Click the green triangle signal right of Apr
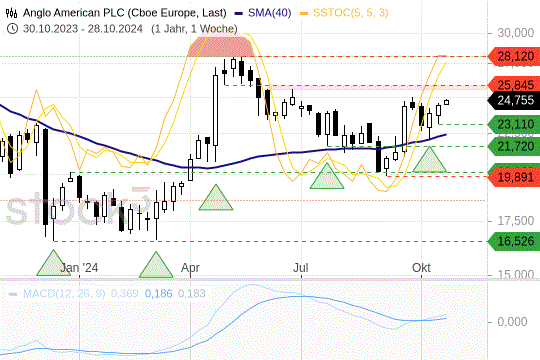 tap(216, 199)
